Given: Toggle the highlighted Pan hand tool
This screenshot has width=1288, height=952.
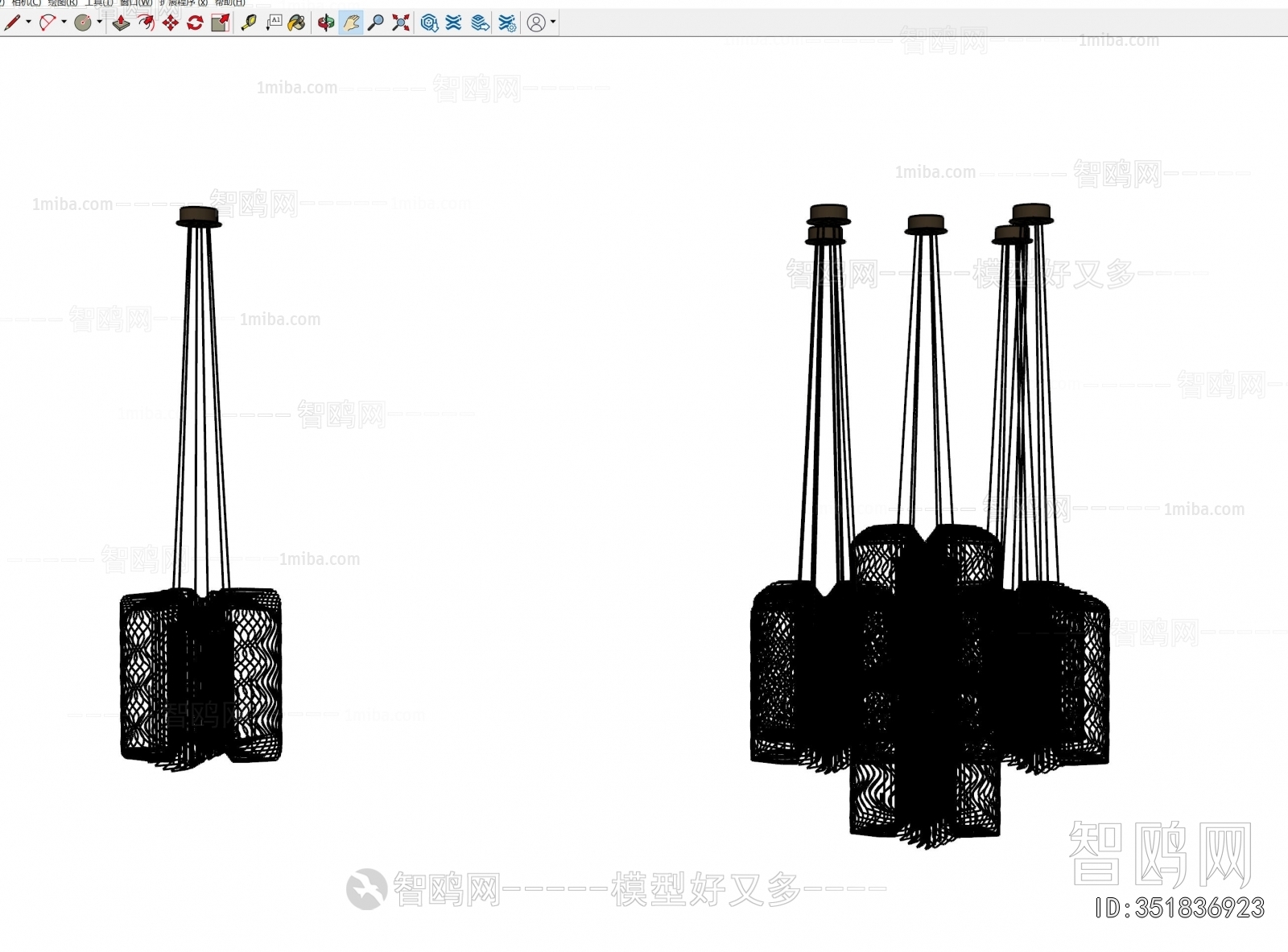Looking at the screenshot, I should click(351, 23).
